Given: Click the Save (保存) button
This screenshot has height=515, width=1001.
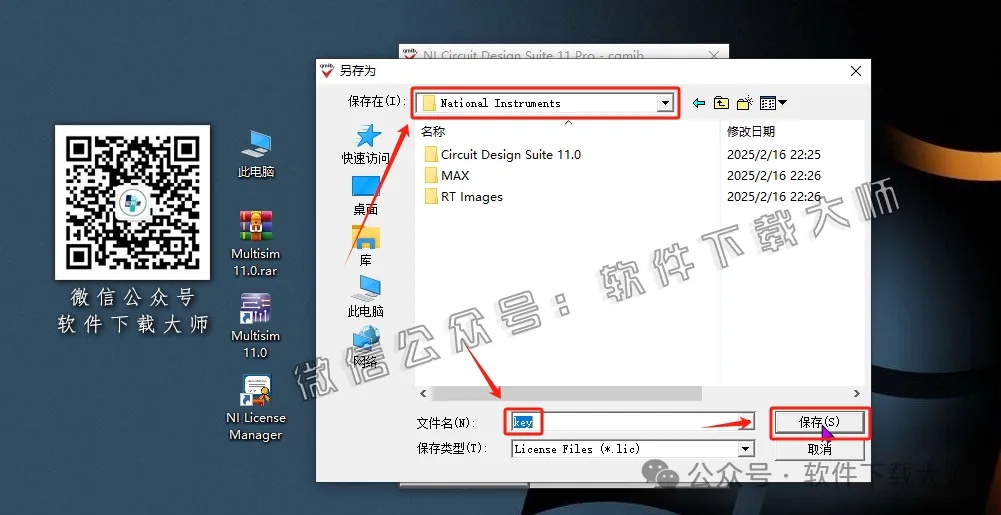Looking at the screenshot, I should click(819, 422).
